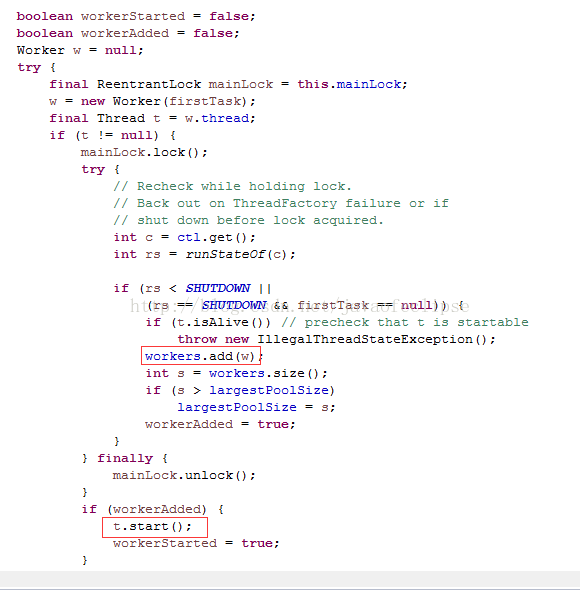Click the 'if (workerAdded) {' line
Image resolution: width=580 pixels, height=590 pixels.
pyautogui.click(x=153, y=509)
